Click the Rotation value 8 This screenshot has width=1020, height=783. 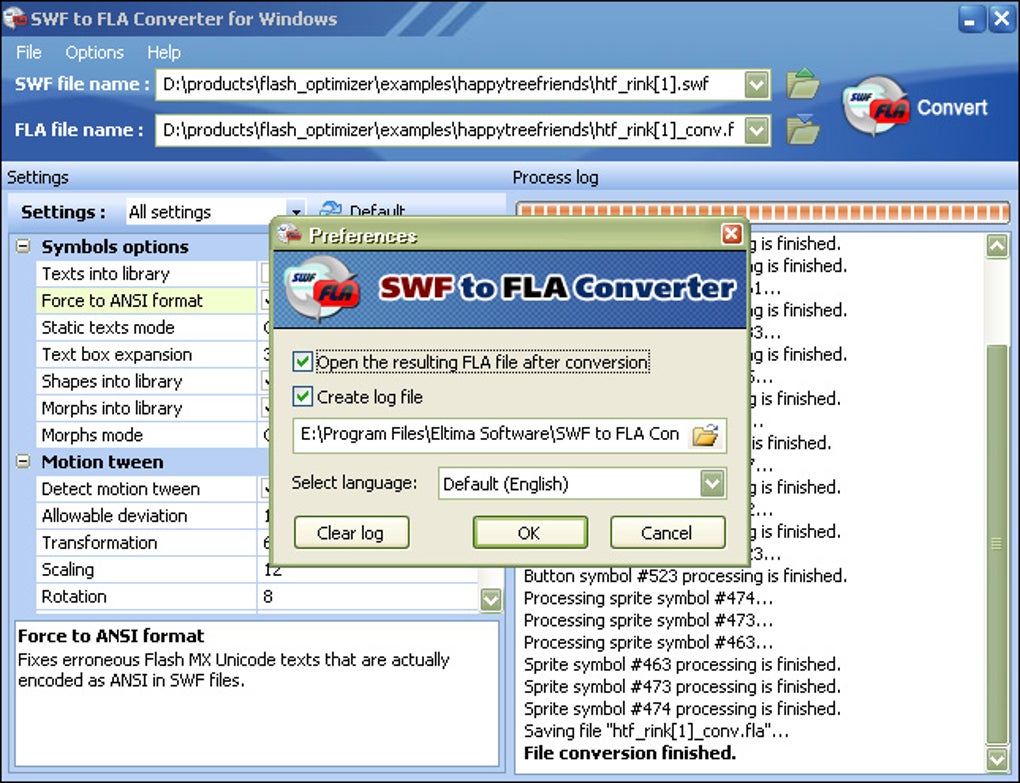click(268, 596)
